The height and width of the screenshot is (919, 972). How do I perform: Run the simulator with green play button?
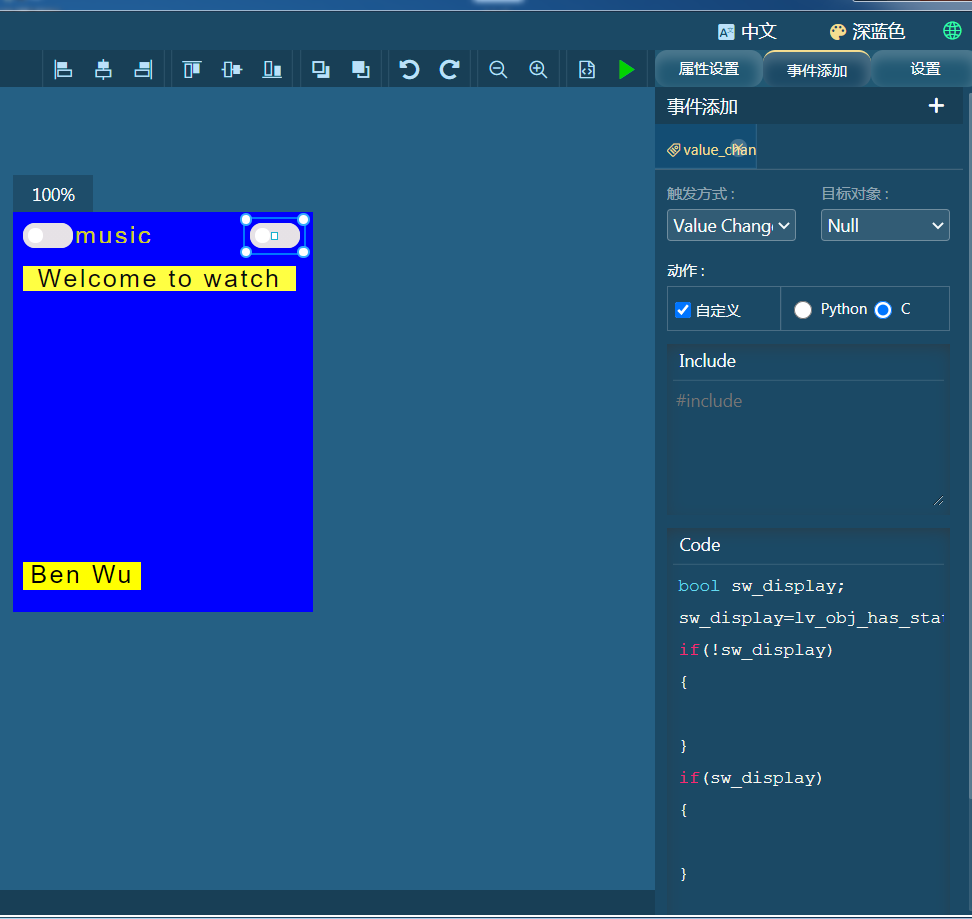pyautogui.click(x=627, y=69)
